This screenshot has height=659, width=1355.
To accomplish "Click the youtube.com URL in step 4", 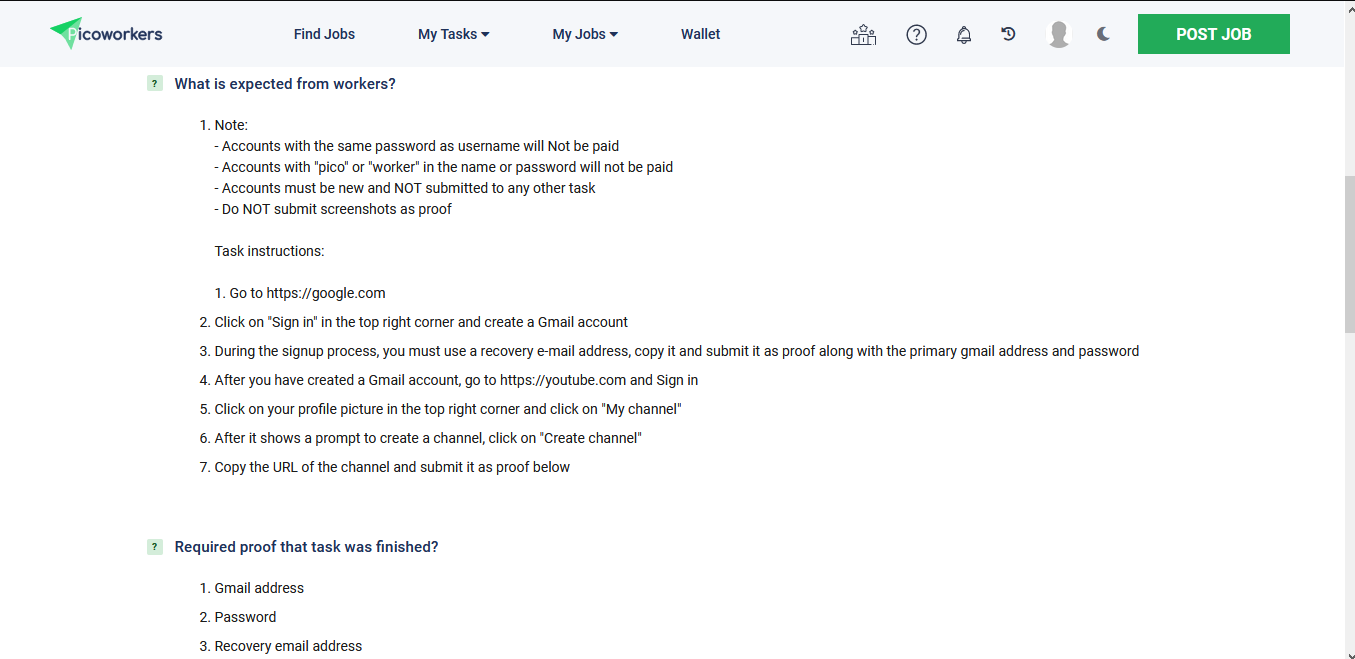I will point(563,380).
